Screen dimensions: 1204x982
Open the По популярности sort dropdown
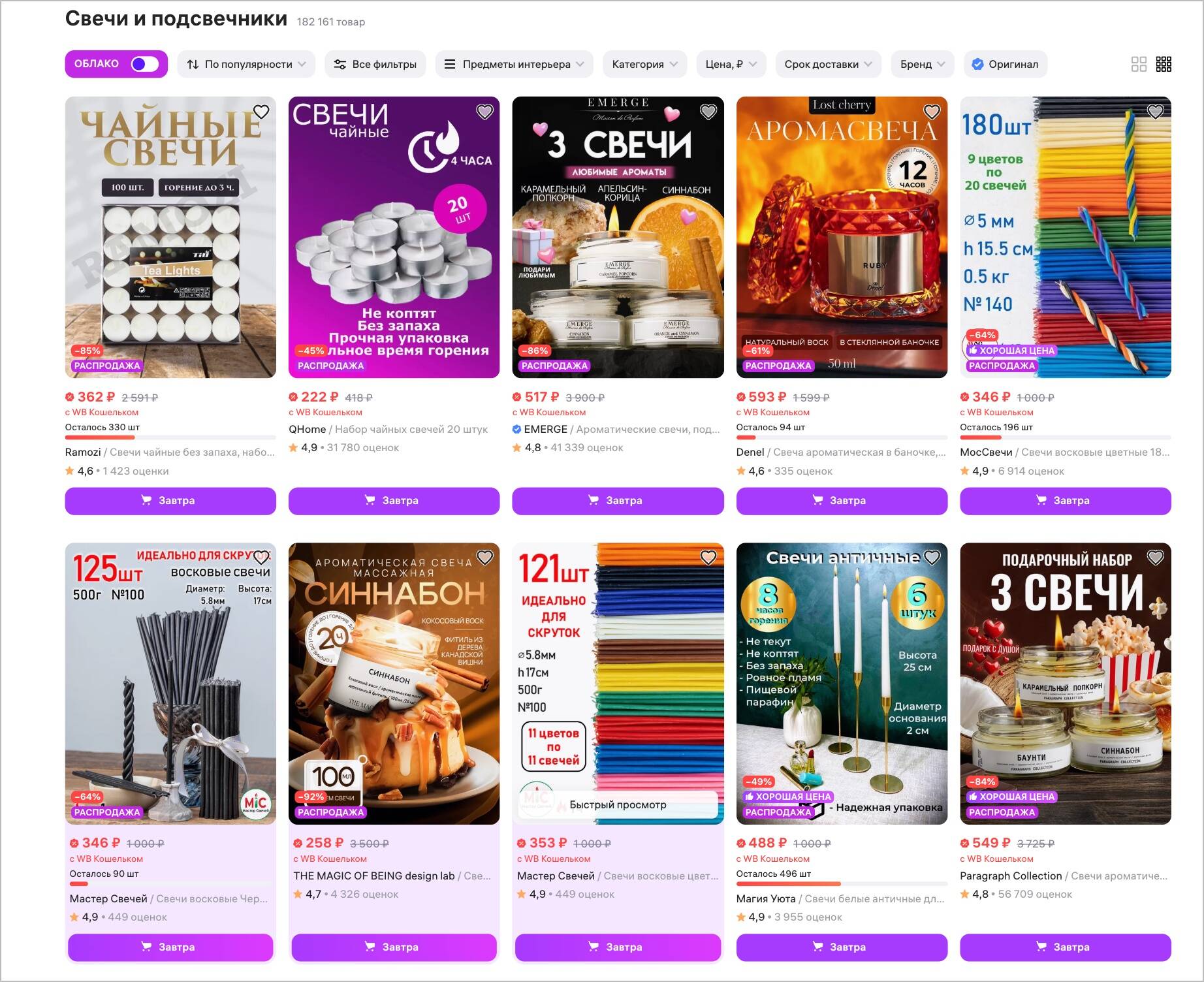pyautogui.click(x=246, y=64)
